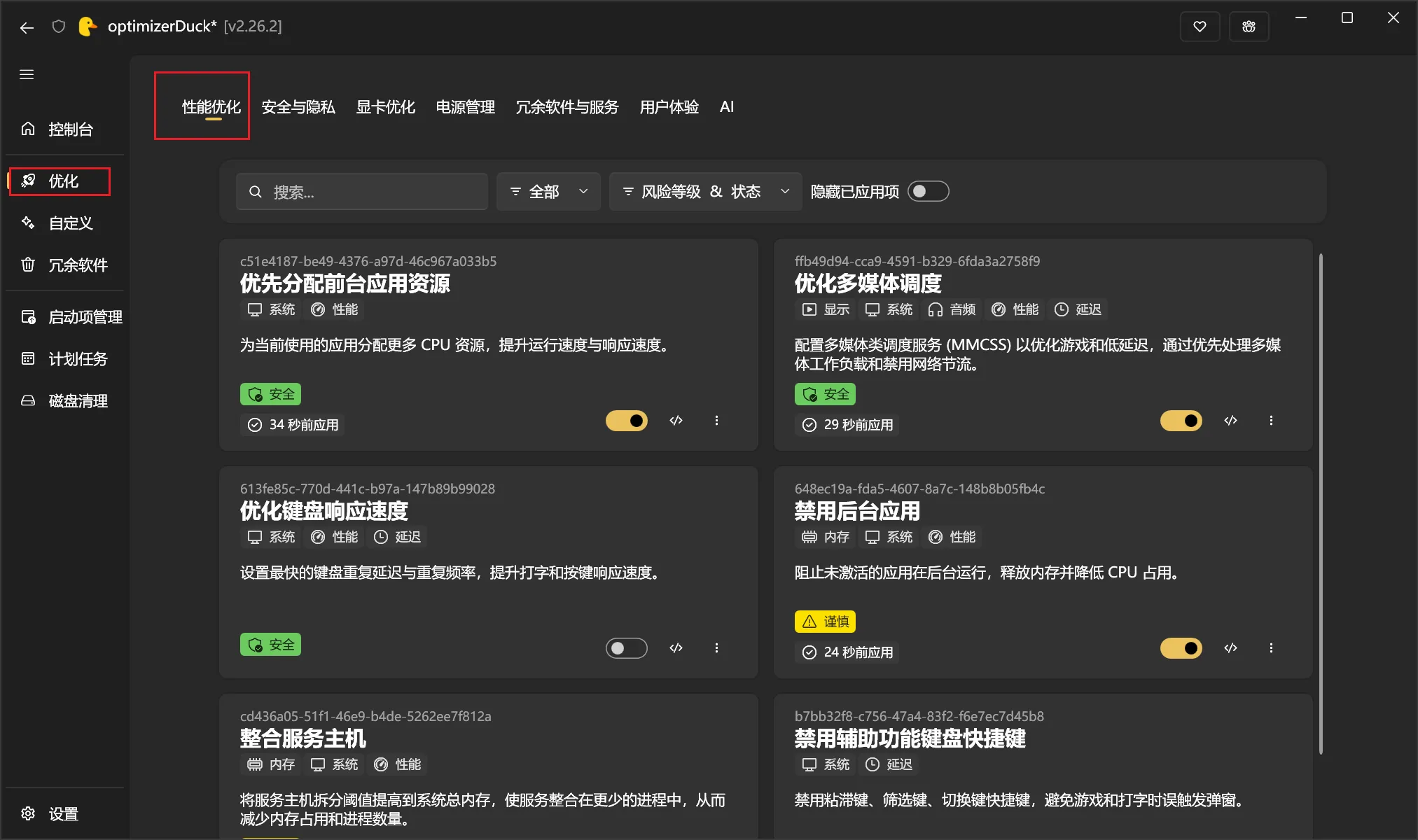Click 谨慎 badge on 禁用后台应用 card
Viewport: 1418px width, 840px height.
pyautogui.click(x=825, y=622)
